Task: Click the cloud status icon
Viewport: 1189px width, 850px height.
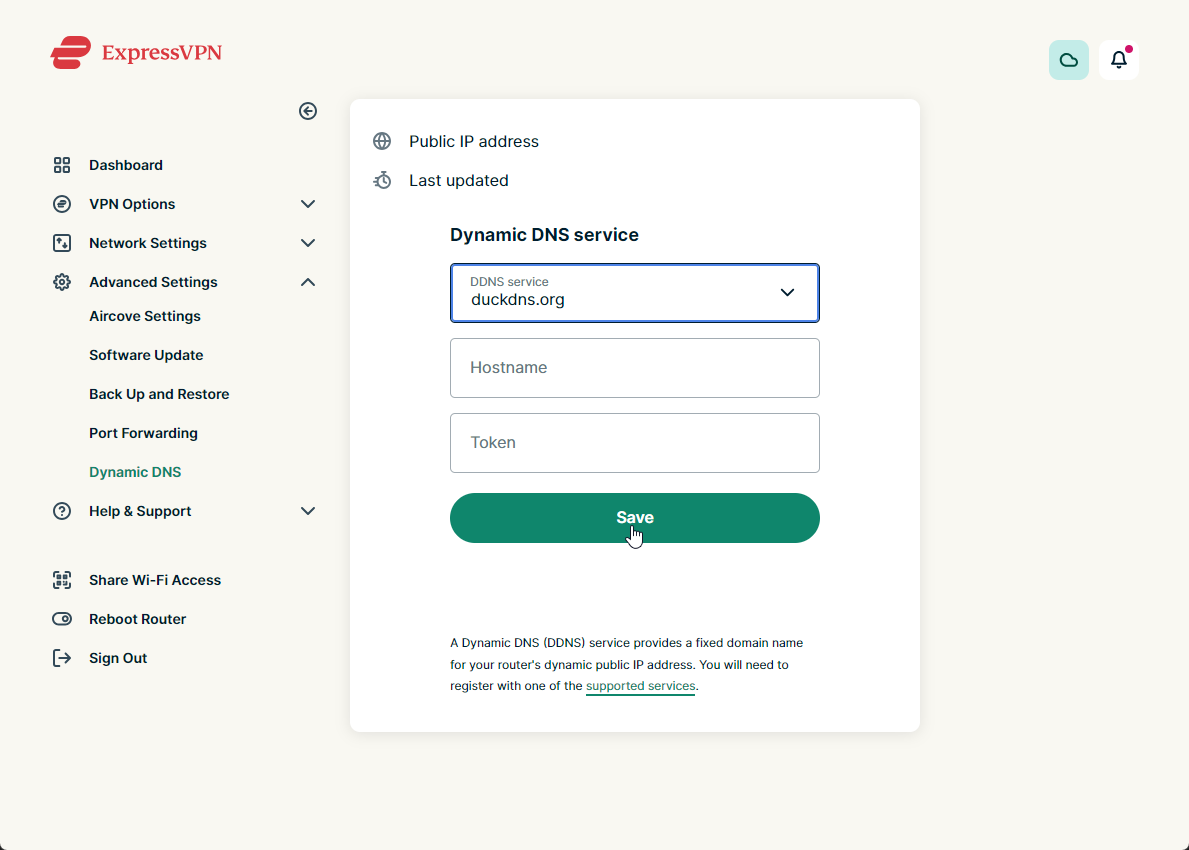Action: pyautogui.click(x=1068, y=60)
